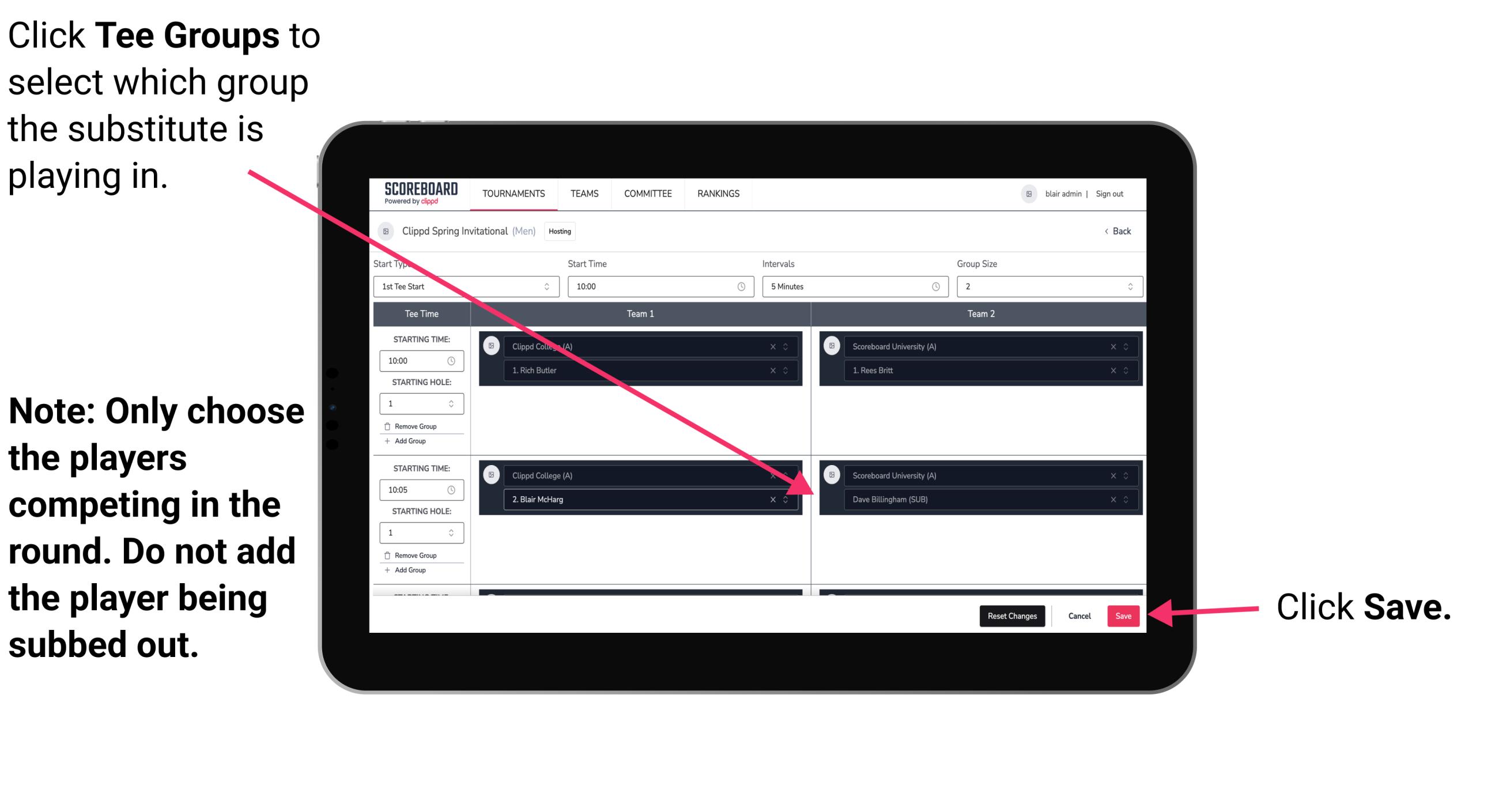Click Reset Changes button
This screenshot has height=812, width=1510.
[x=1010, y=616]
